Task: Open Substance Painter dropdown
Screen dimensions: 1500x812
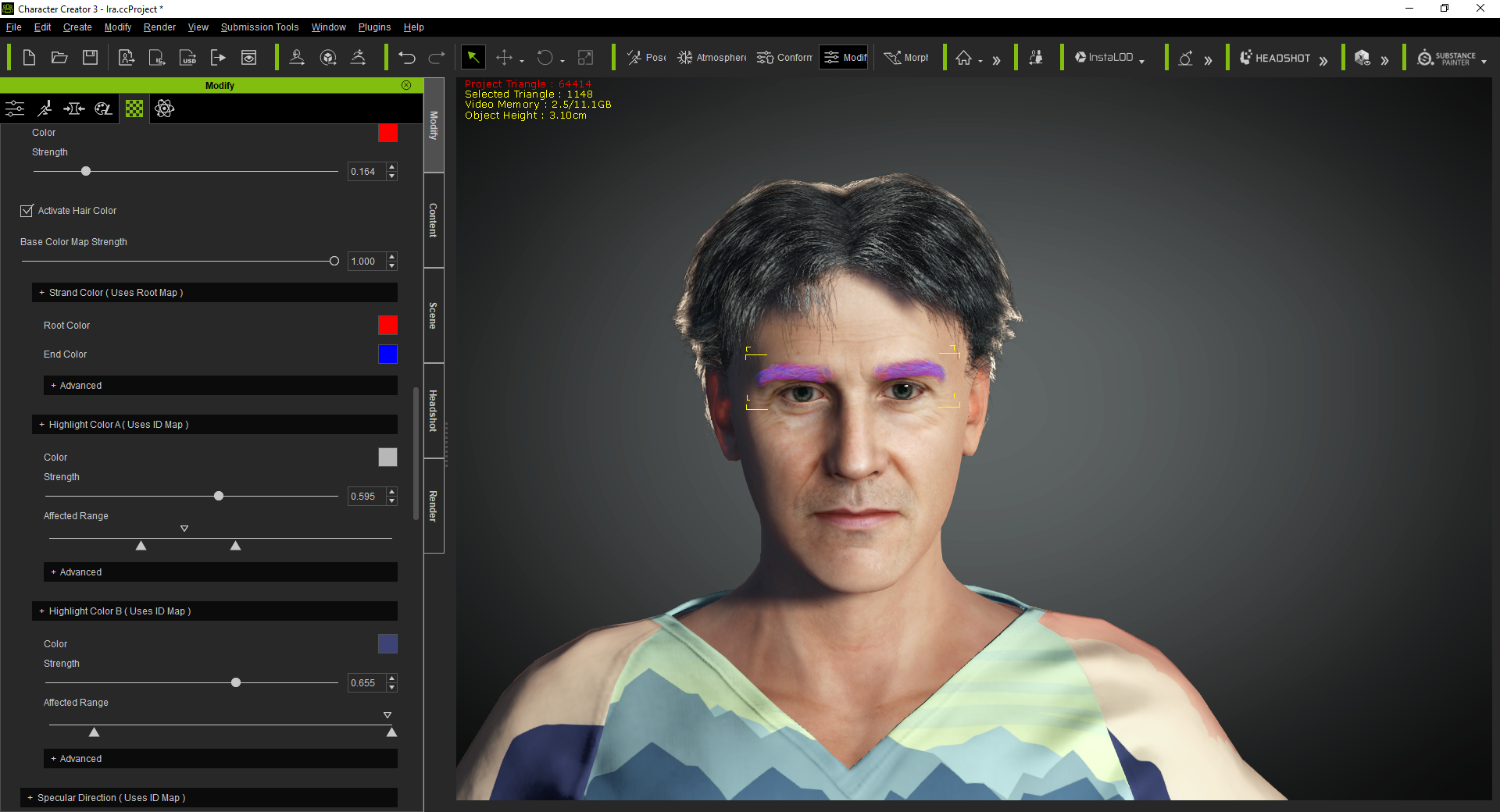Action: coord(1484,61)
